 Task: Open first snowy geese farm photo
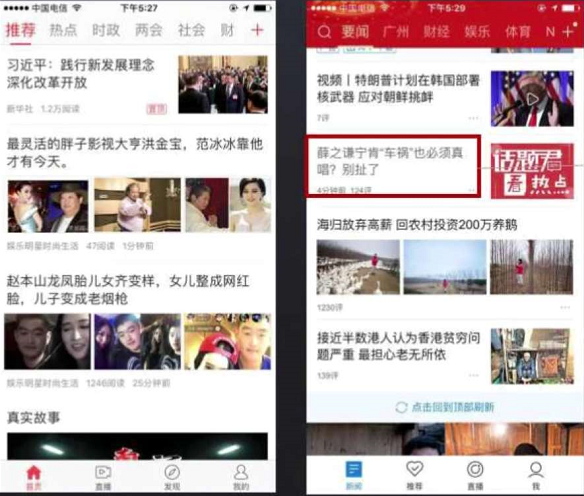pyautogui.click(x=358, y=267)
